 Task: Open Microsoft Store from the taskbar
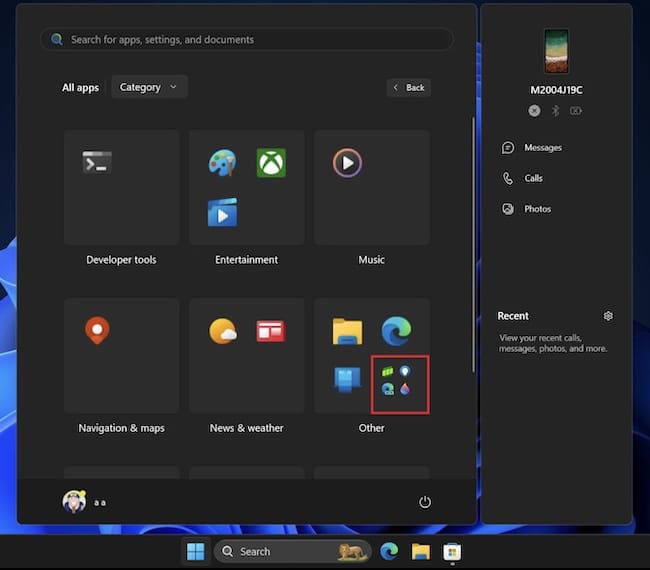452,551
